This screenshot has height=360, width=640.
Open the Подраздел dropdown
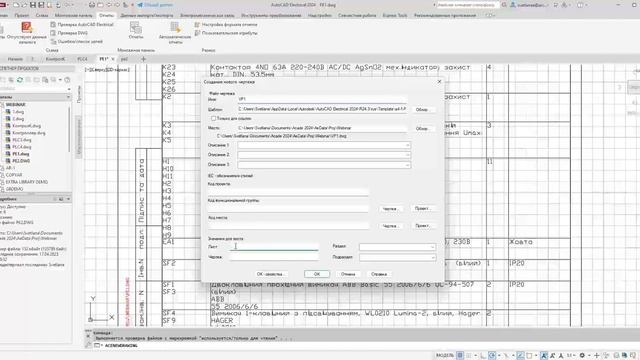[432, 258]
